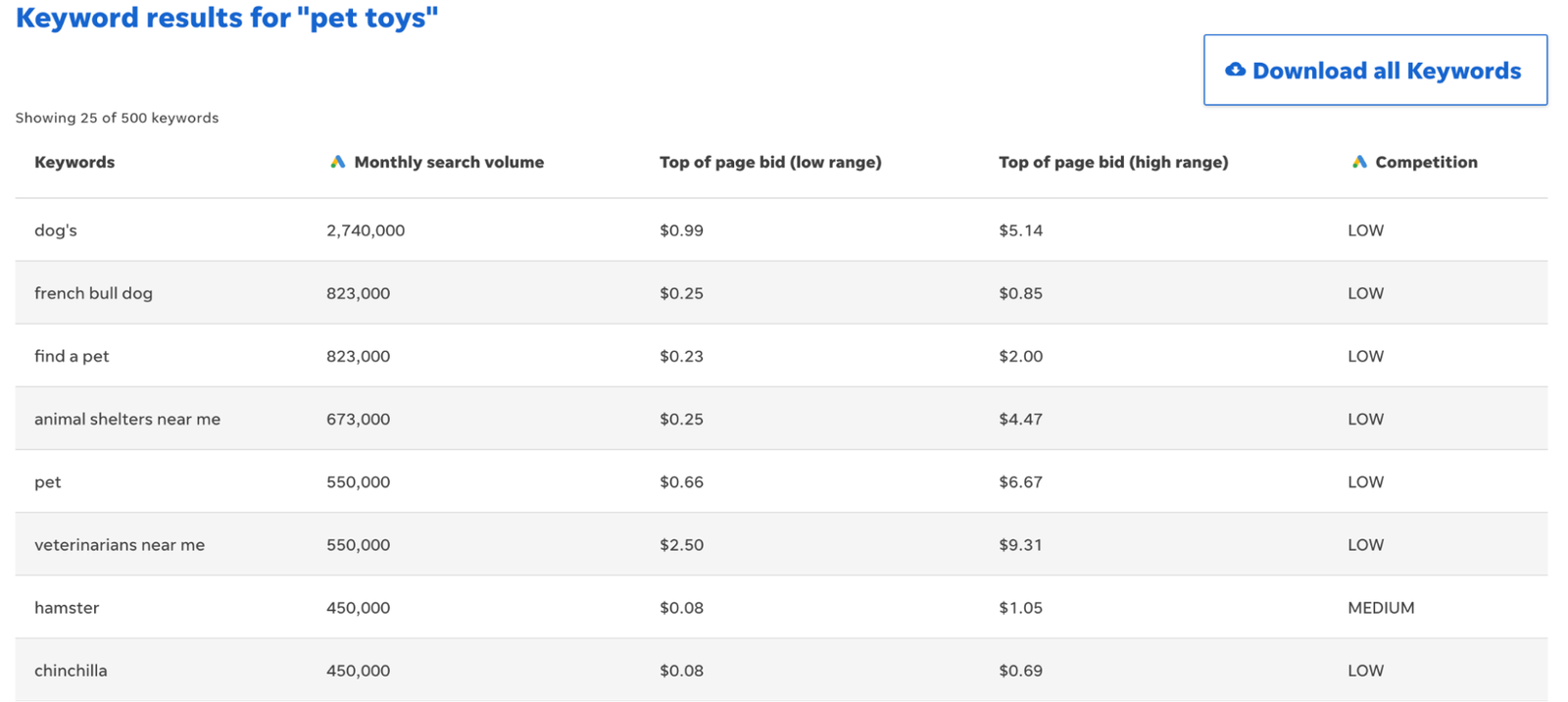Click the LOW competition value for dog's
The height and width of the screenshot is (702, 1568).
tap(1365, 230)
